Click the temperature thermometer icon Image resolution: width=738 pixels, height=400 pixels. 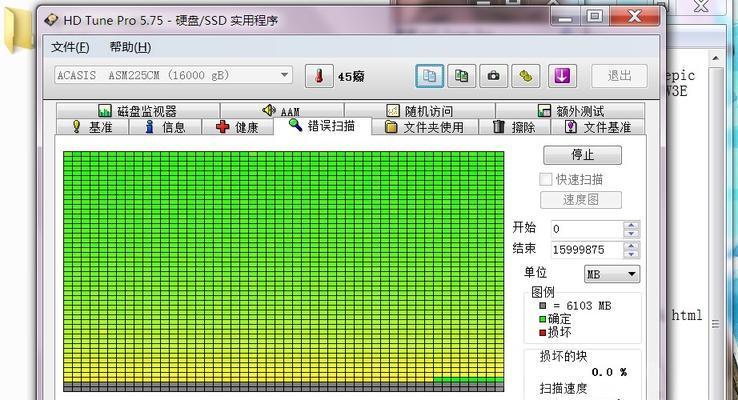pyautogui.click(x=319, y=76)
